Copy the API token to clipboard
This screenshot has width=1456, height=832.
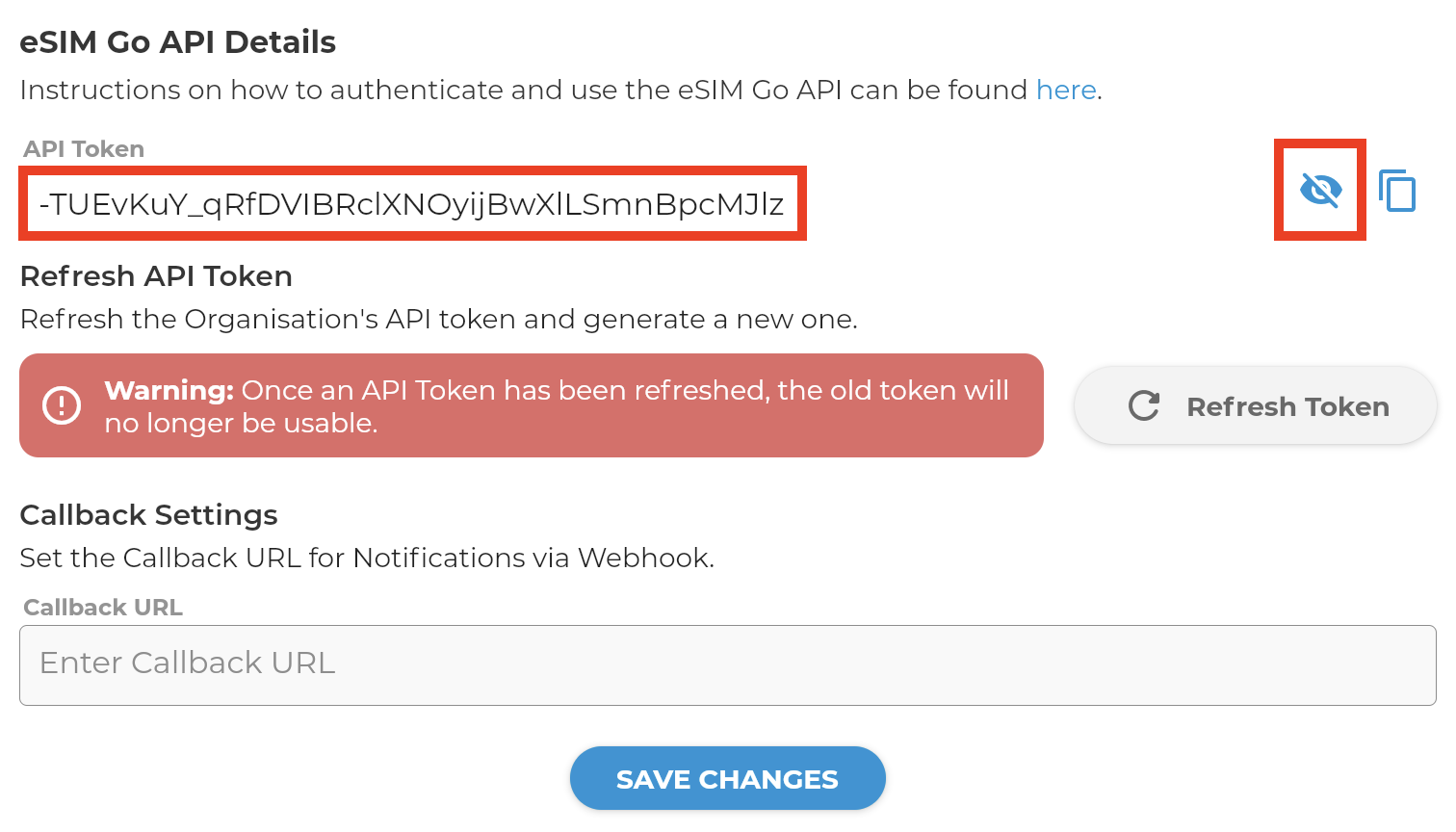click(1397, 191)
